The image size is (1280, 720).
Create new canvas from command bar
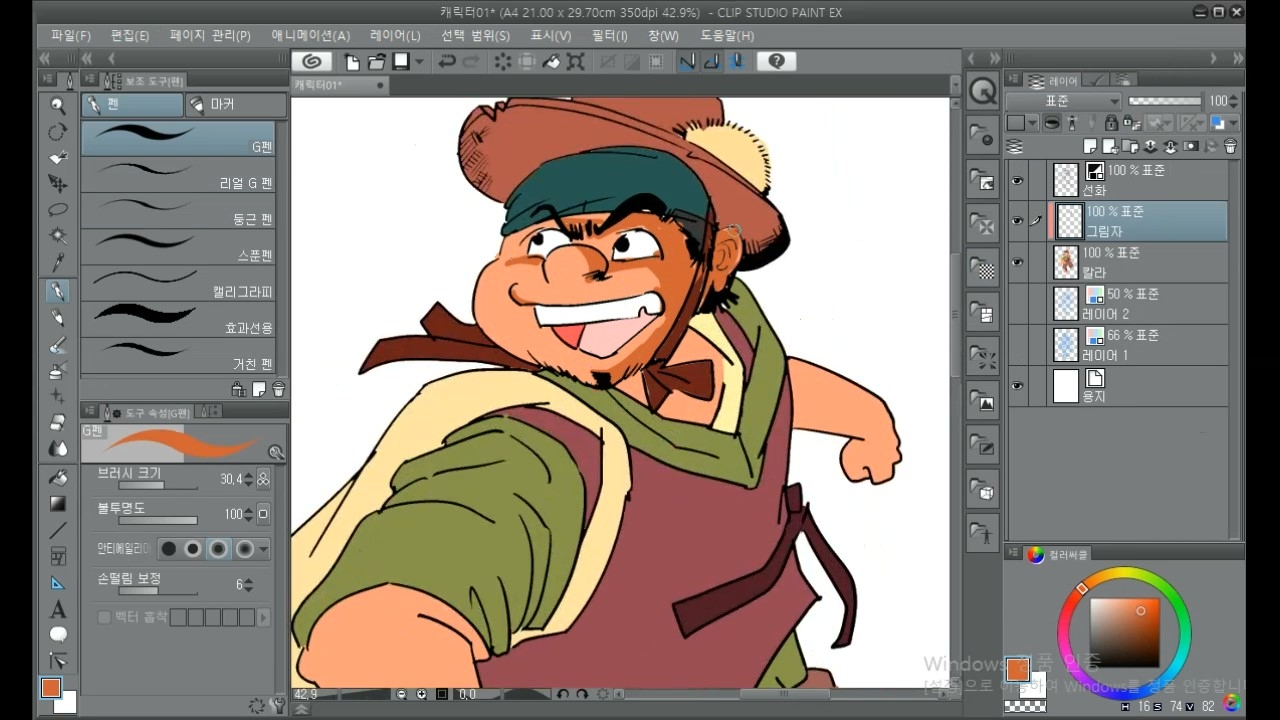pos(352,62)
